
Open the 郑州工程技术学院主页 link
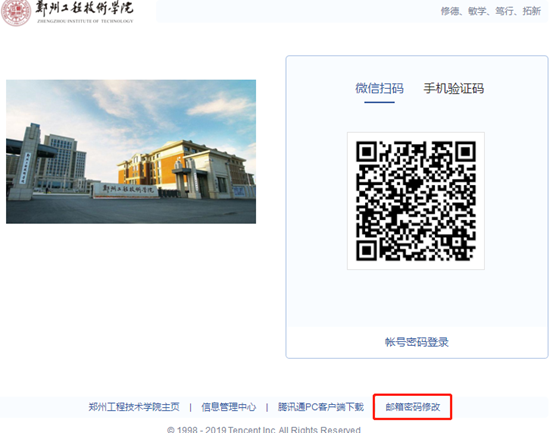pos(134,407)
